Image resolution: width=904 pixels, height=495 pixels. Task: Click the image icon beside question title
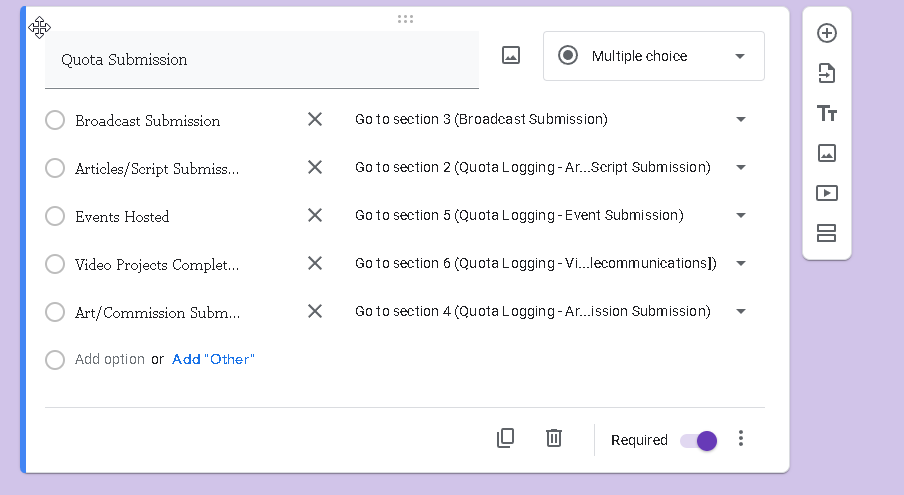tap(511, 55)
